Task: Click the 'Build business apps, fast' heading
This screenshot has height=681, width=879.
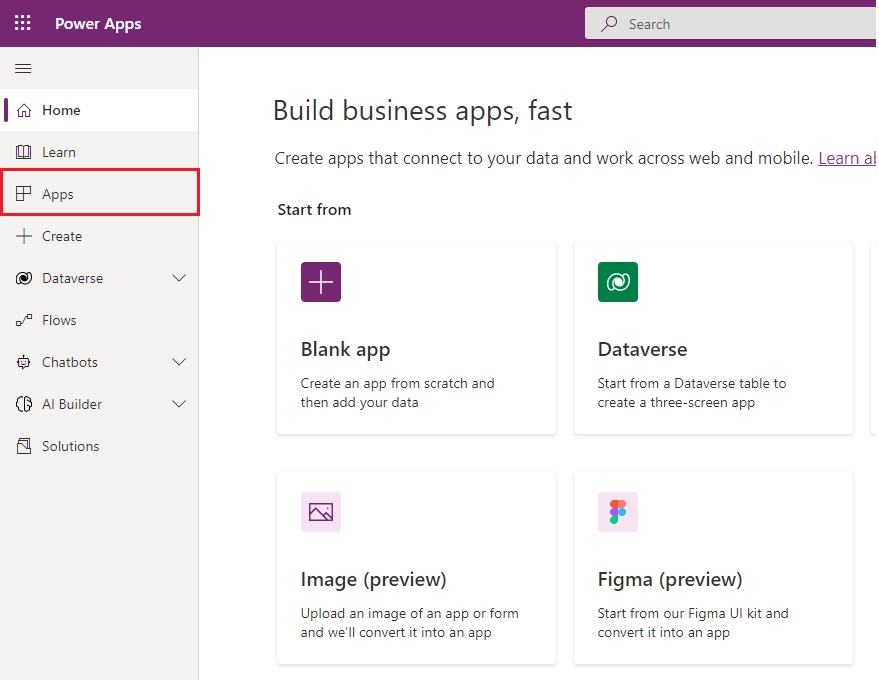Action: coord(423,110)
